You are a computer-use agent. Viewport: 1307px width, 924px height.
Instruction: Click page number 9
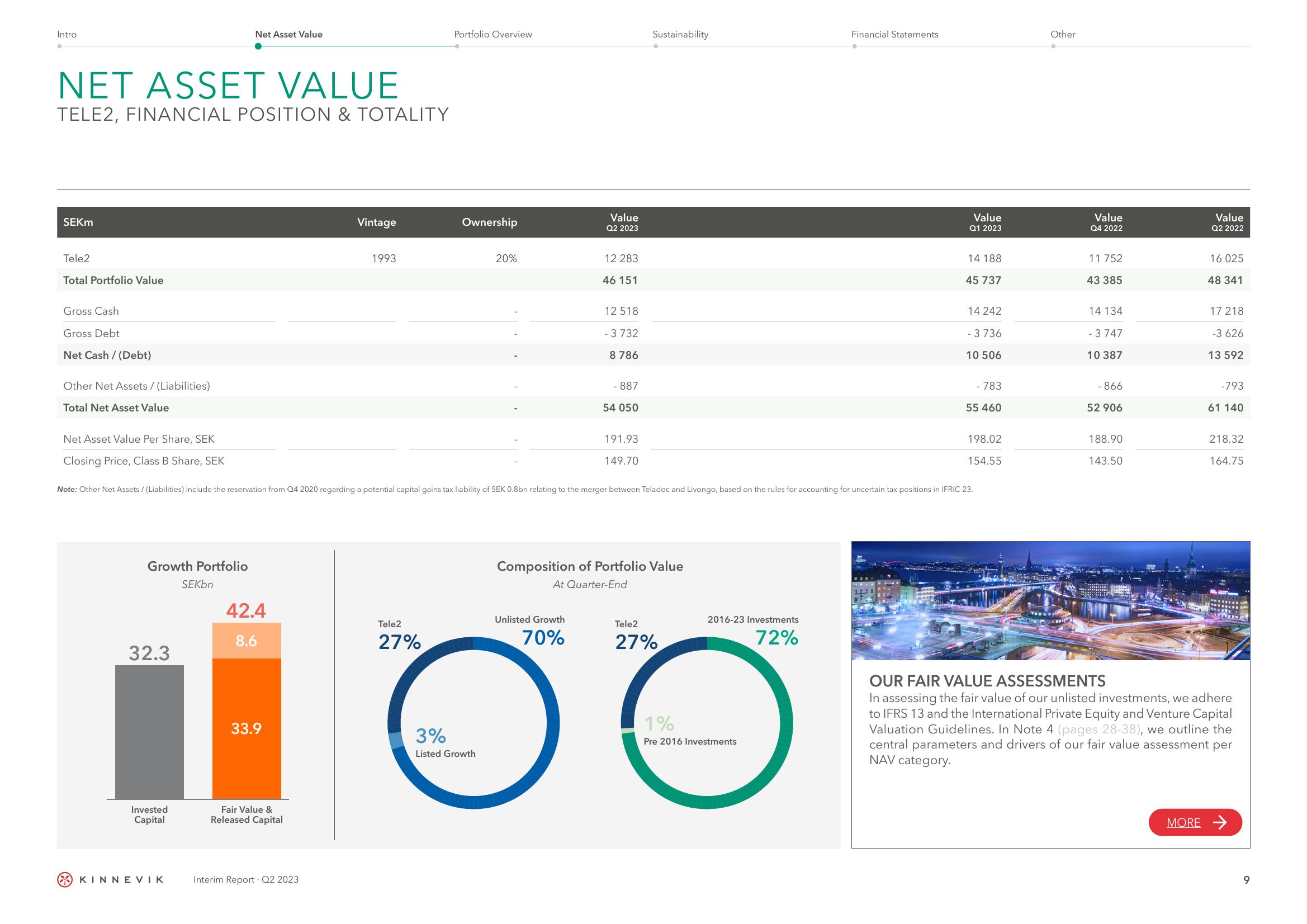point(1247,880)
